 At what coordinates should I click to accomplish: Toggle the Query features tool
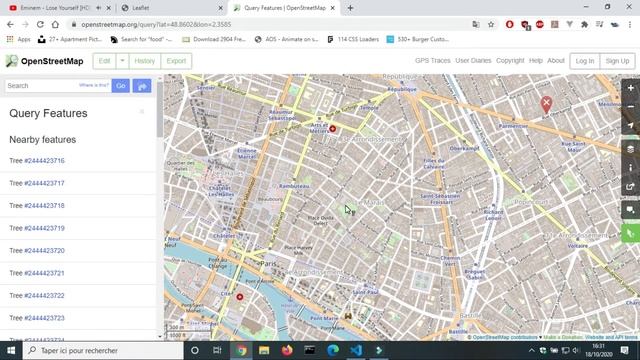(631, 233)
